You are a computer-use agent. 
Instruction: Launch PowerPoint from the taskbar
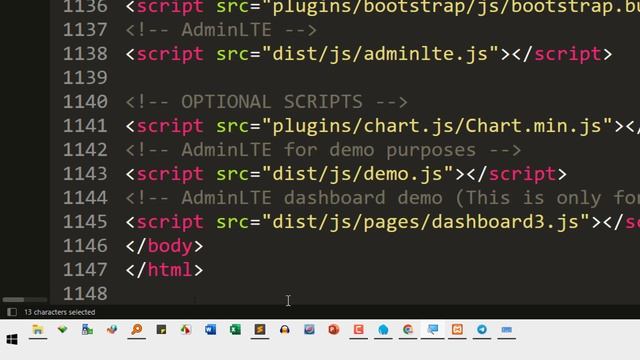334,330
